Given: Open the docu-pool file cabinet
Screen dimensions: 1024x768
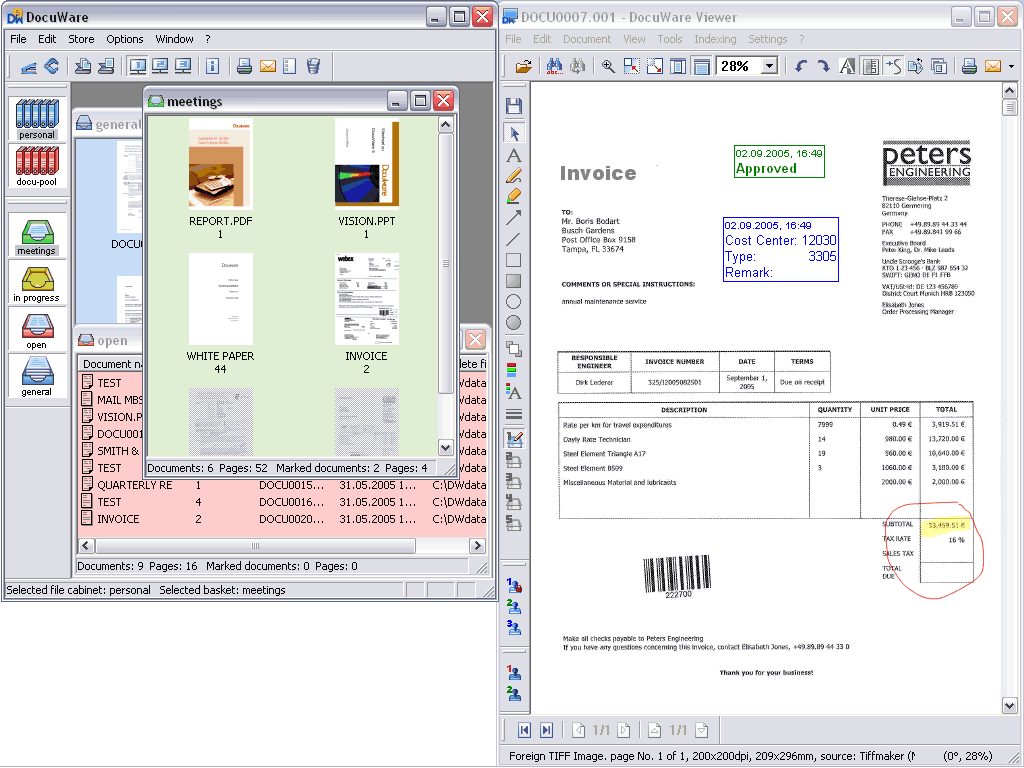Looking at the screenshot, I should [37, 167].
